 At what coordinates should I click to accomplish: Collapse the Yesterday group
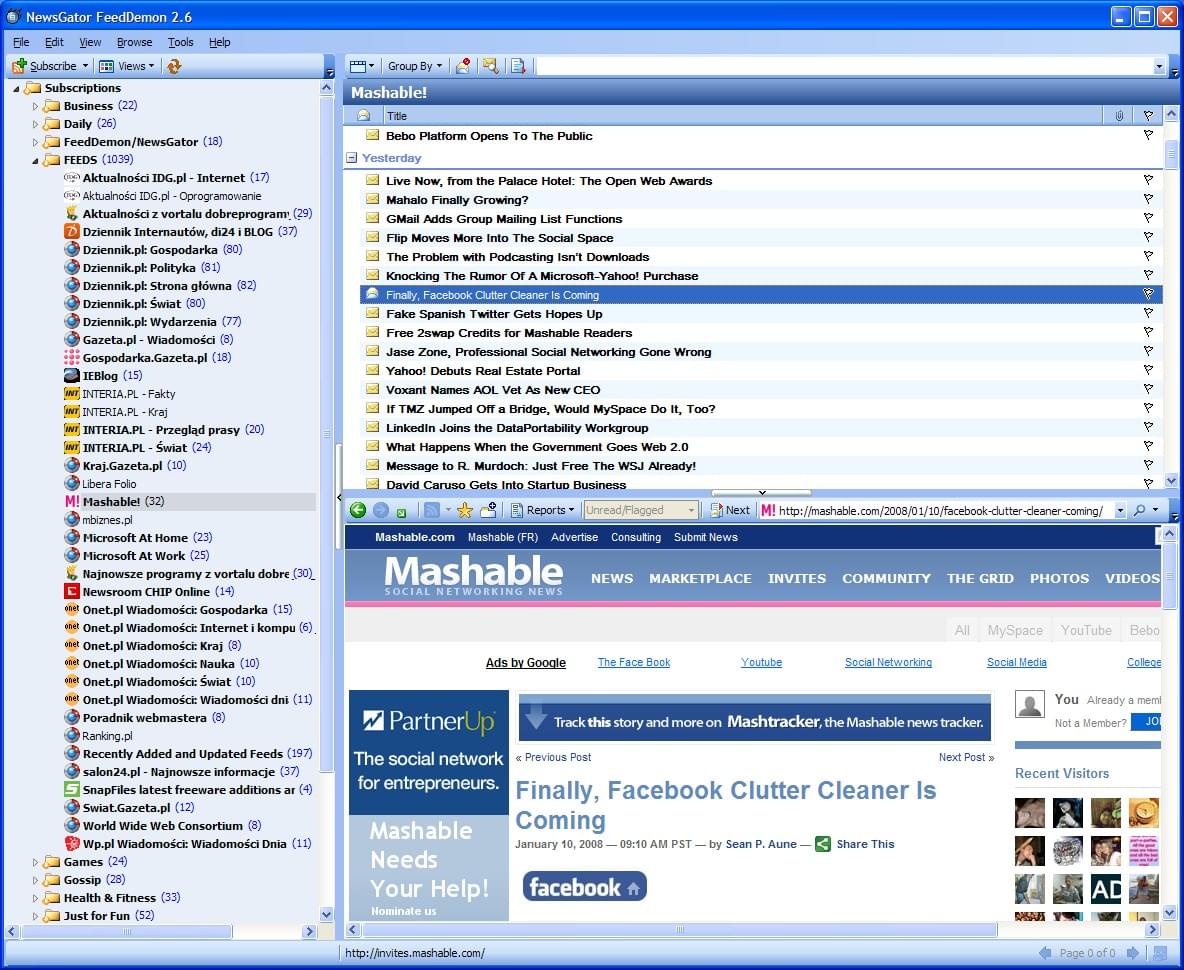(x=351, y=158)
